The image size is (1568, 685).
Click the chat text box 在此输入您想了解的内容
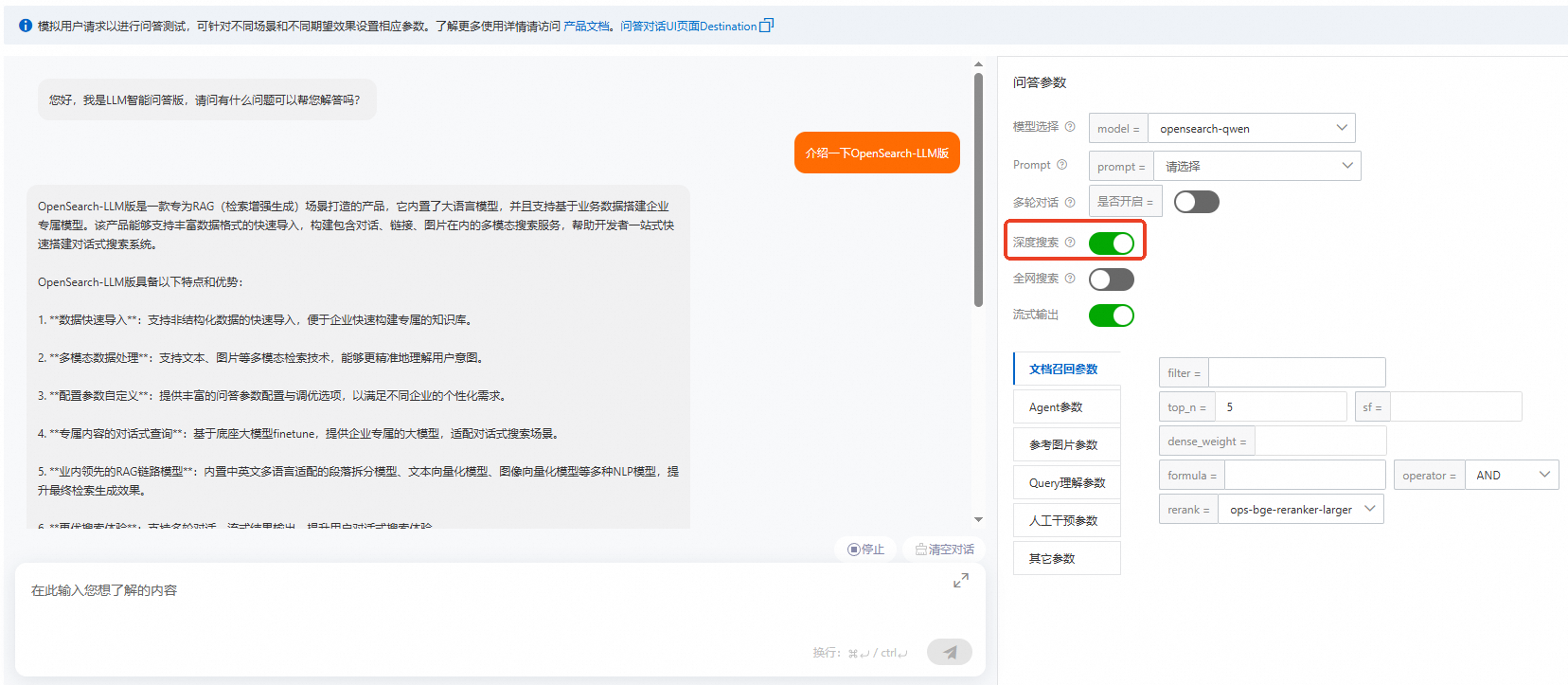tap(500, 621)
